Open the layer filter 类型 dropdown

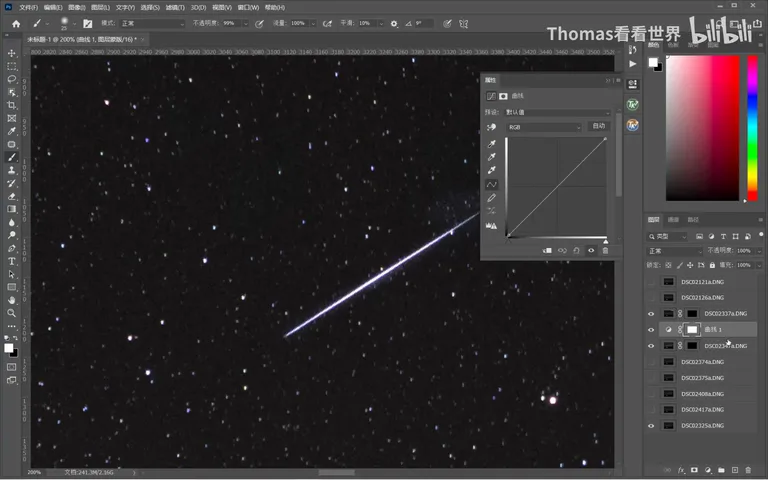pyautogui.click(x=667, y=237)
